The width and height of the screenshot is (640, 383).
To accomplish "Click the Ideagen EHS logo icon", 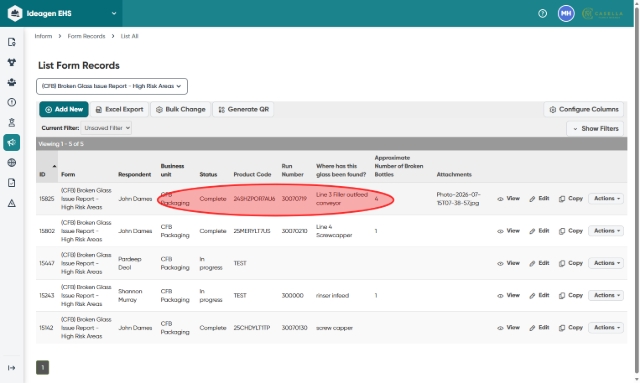I will (x=15, y=13).
